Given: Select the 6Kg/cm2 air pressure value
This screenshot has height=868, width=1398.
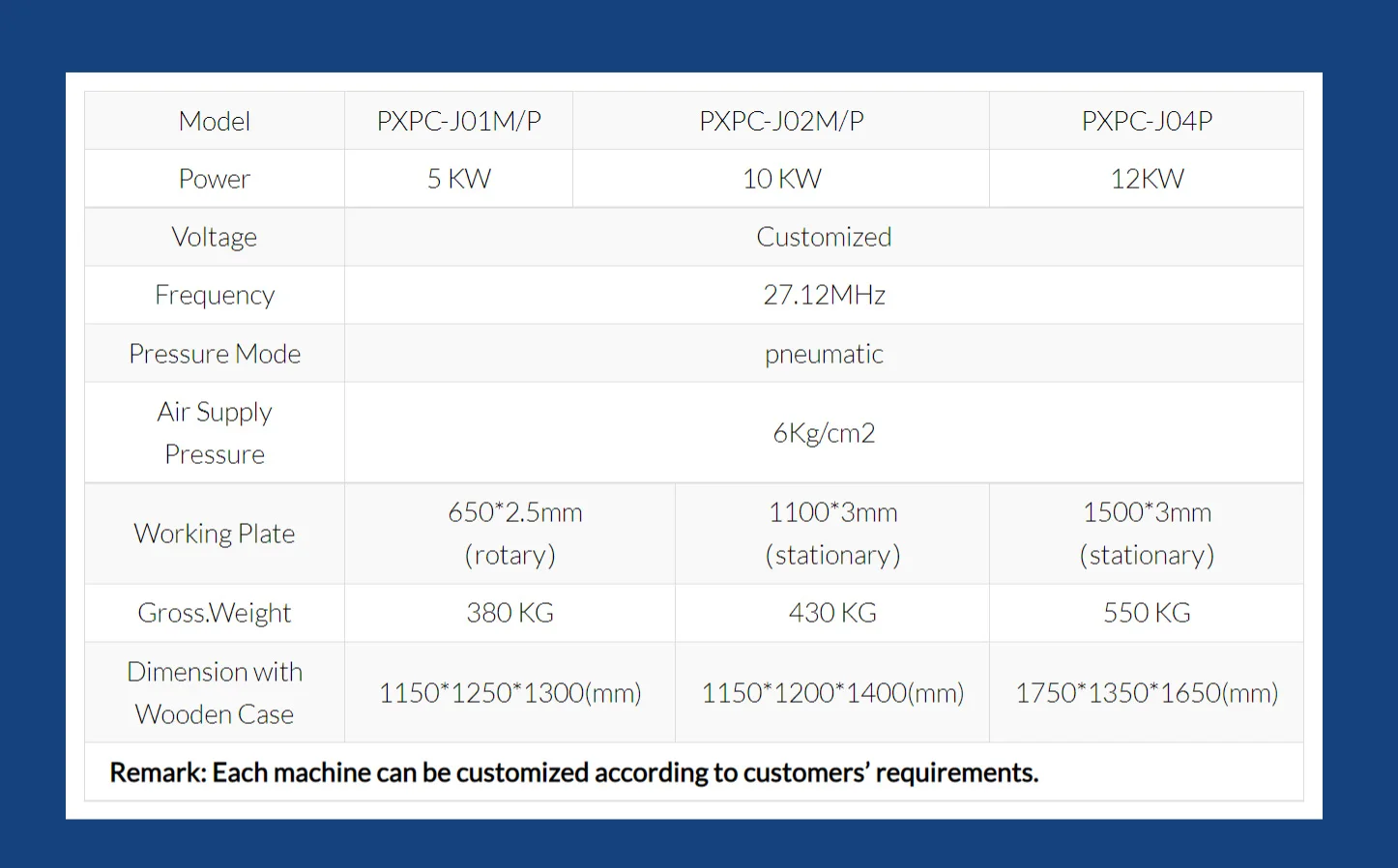Looking at the screenshot, I should (824, 433).
